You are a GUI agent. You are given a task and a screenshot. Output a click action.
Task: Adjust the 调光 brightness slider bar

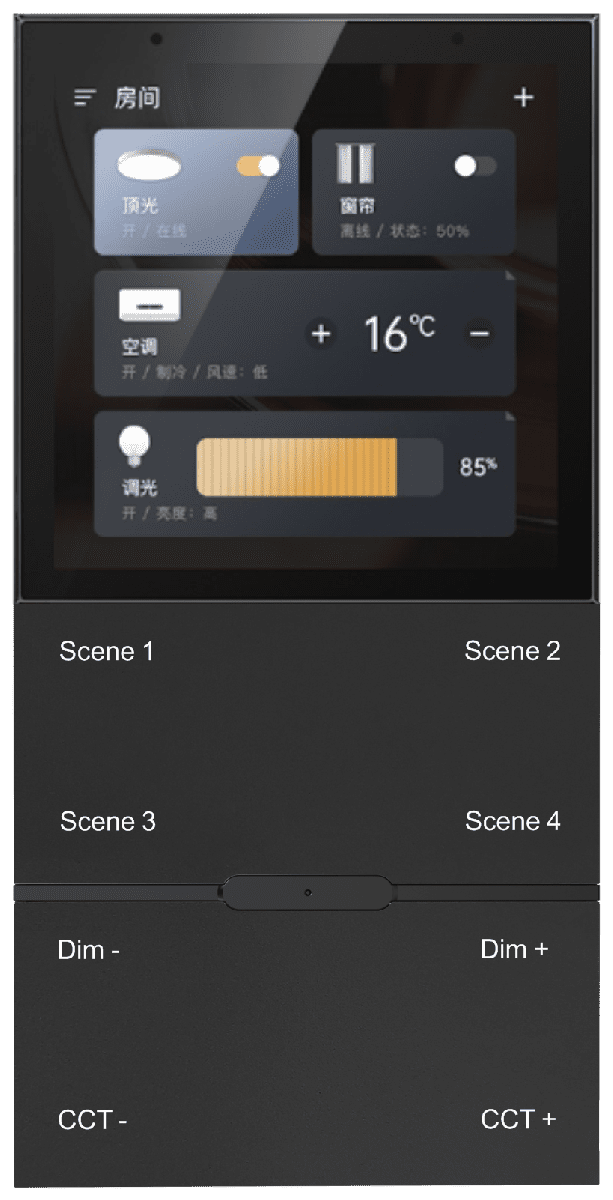click(319, 467)
